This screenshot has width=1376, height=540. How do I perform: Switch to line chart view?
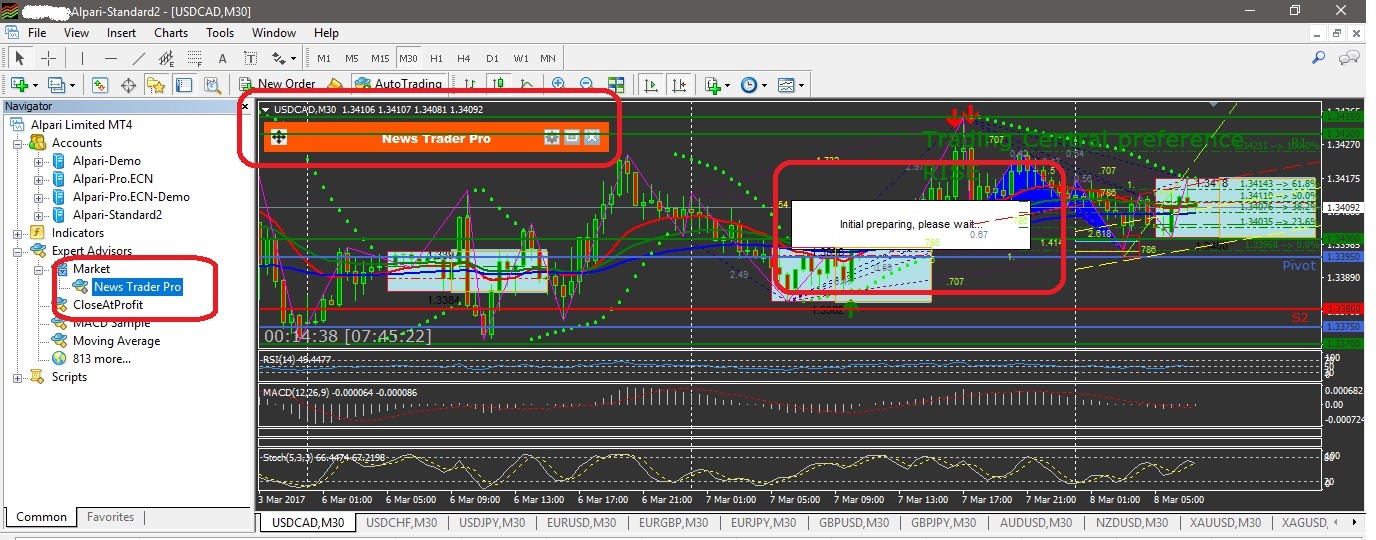(525, 85)
